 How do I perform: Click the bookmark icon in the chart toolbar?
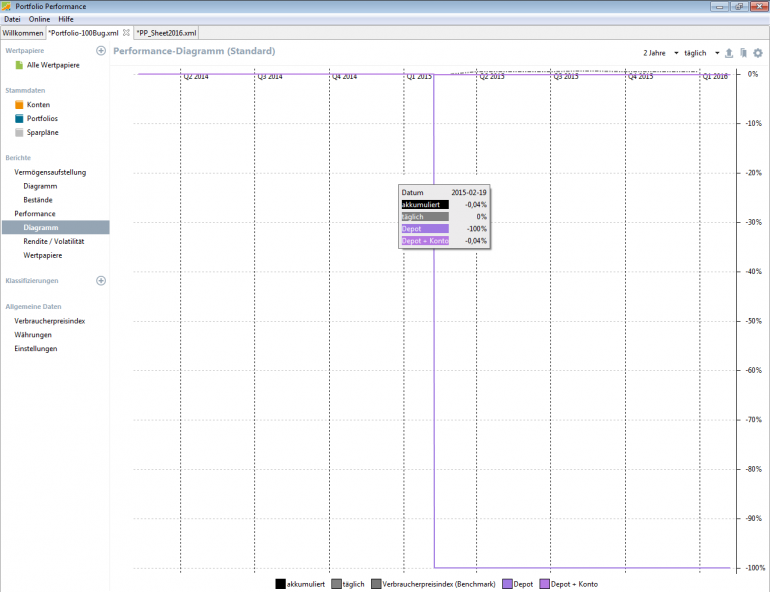coord(743,53)
